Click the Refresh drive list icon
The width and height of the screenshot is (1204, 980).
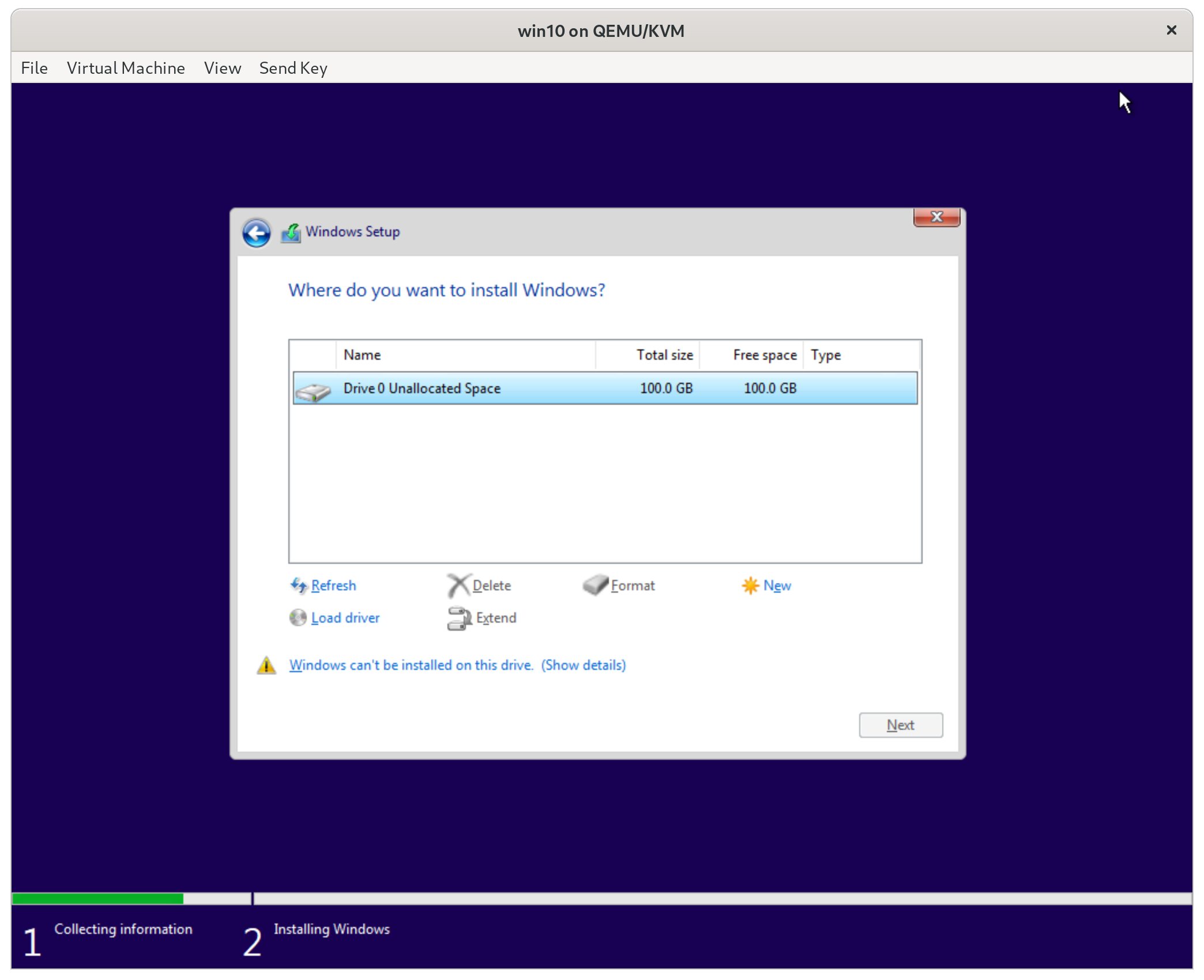click(299, 585)
